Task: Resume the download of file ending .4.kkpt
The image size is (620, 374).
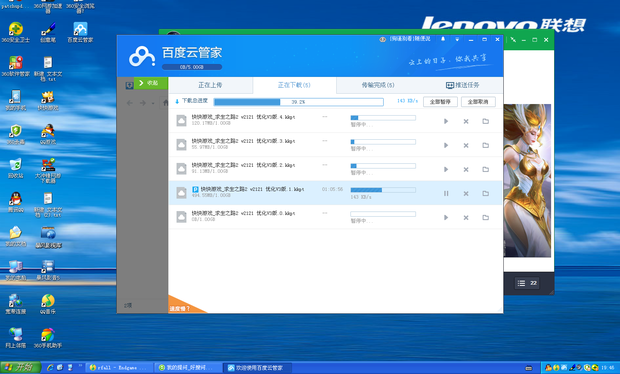Action: pos(446,121)
